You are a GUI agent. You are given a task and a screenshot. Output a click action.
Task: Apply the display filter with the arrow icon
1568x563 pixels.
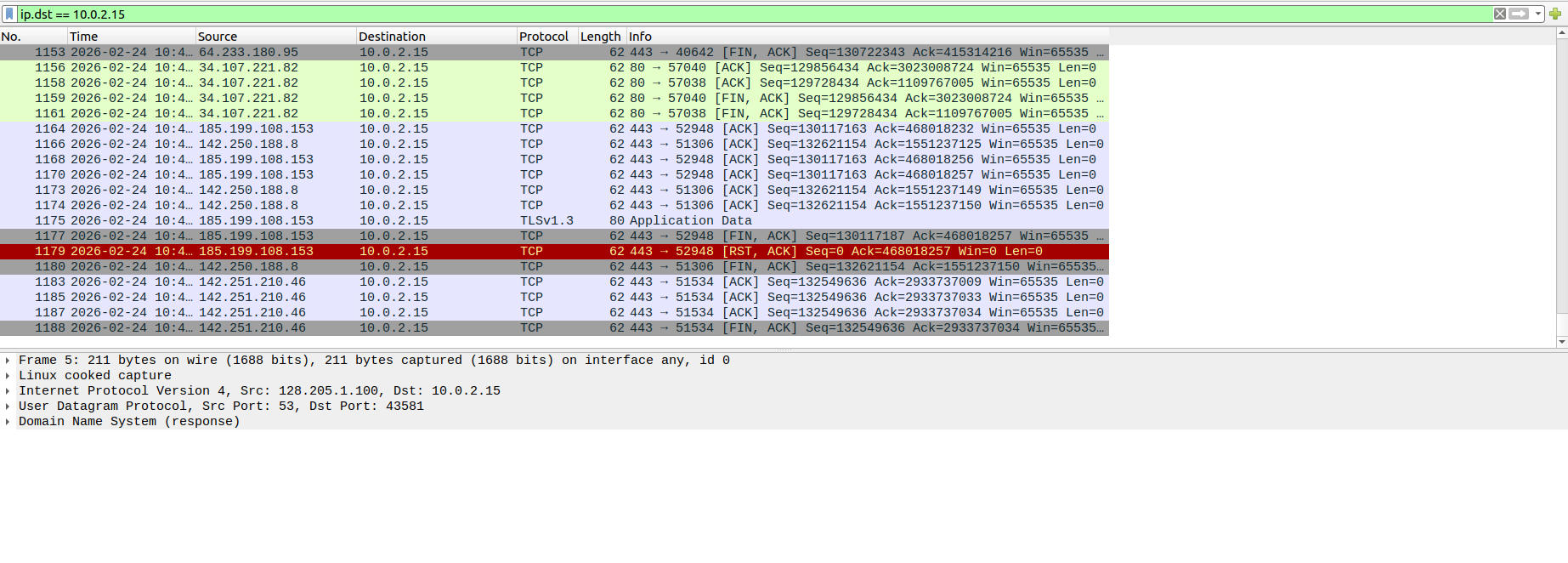click(1519, 14)
